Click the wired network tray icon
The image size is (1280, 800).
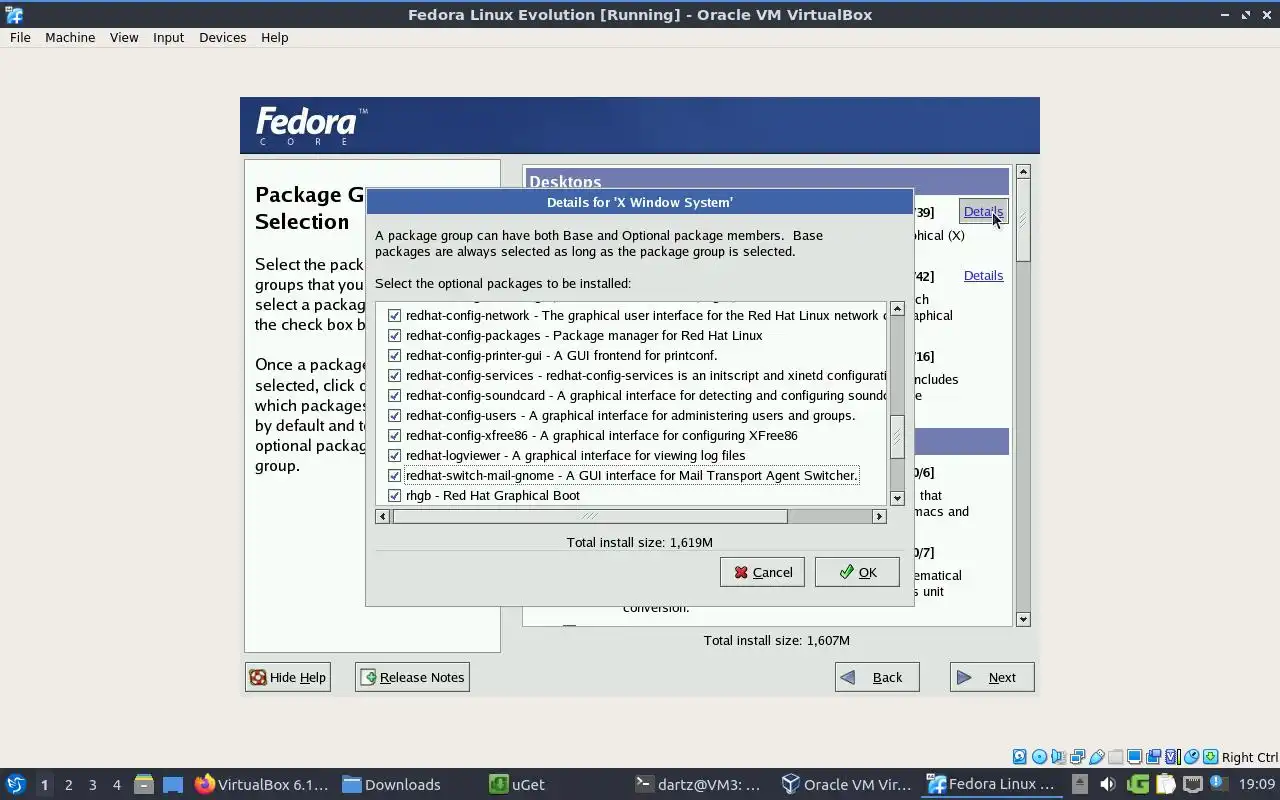click(1193, 784)
